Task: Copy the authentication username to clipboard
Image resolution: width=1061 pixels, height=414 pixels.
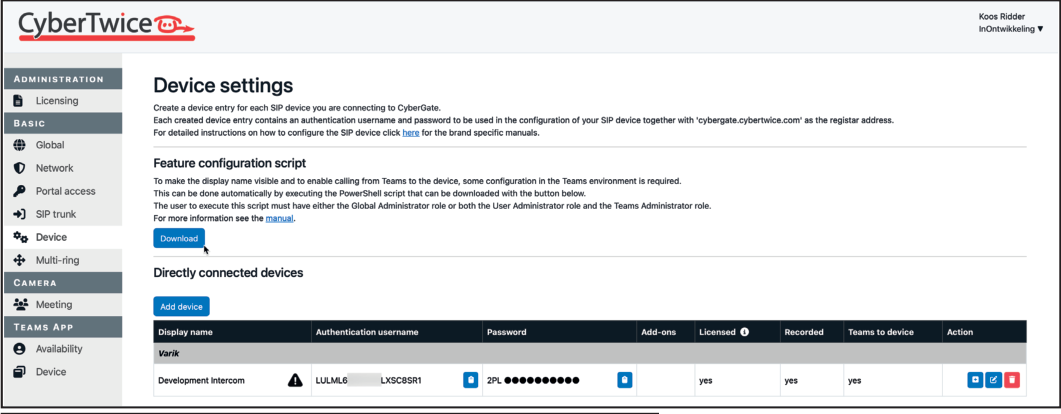Action: click(470, 380)
